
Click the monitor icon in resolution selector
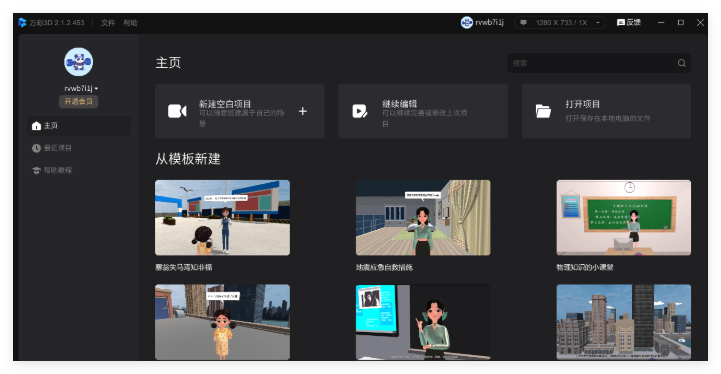point(523,22)
